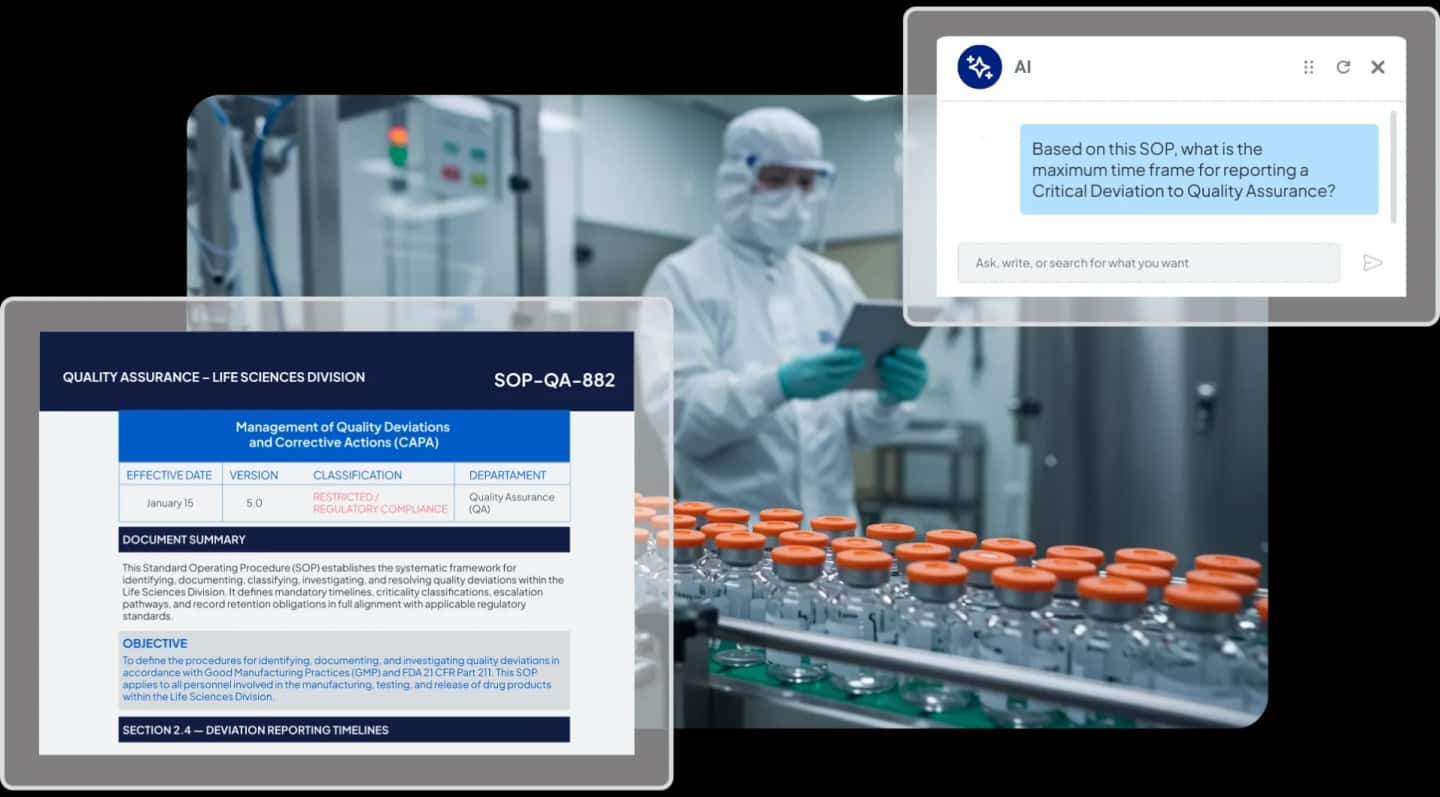Send the message with arrow icon
Screen dimensions: 1440x797
[x=1372, y=263]
